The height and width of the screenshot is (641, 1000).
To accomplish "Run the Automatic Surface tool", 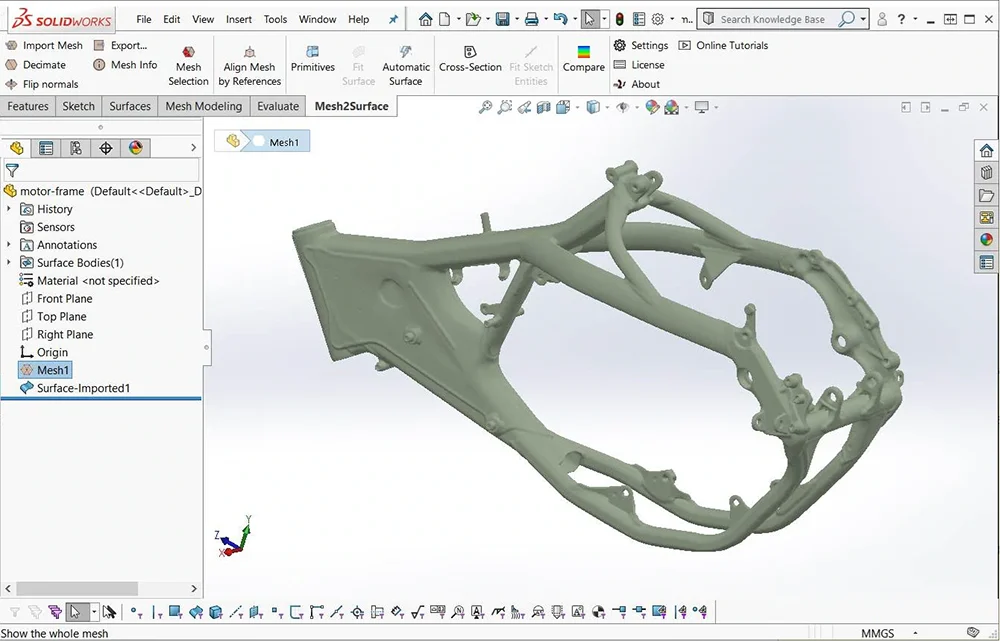I will point(405,66).
